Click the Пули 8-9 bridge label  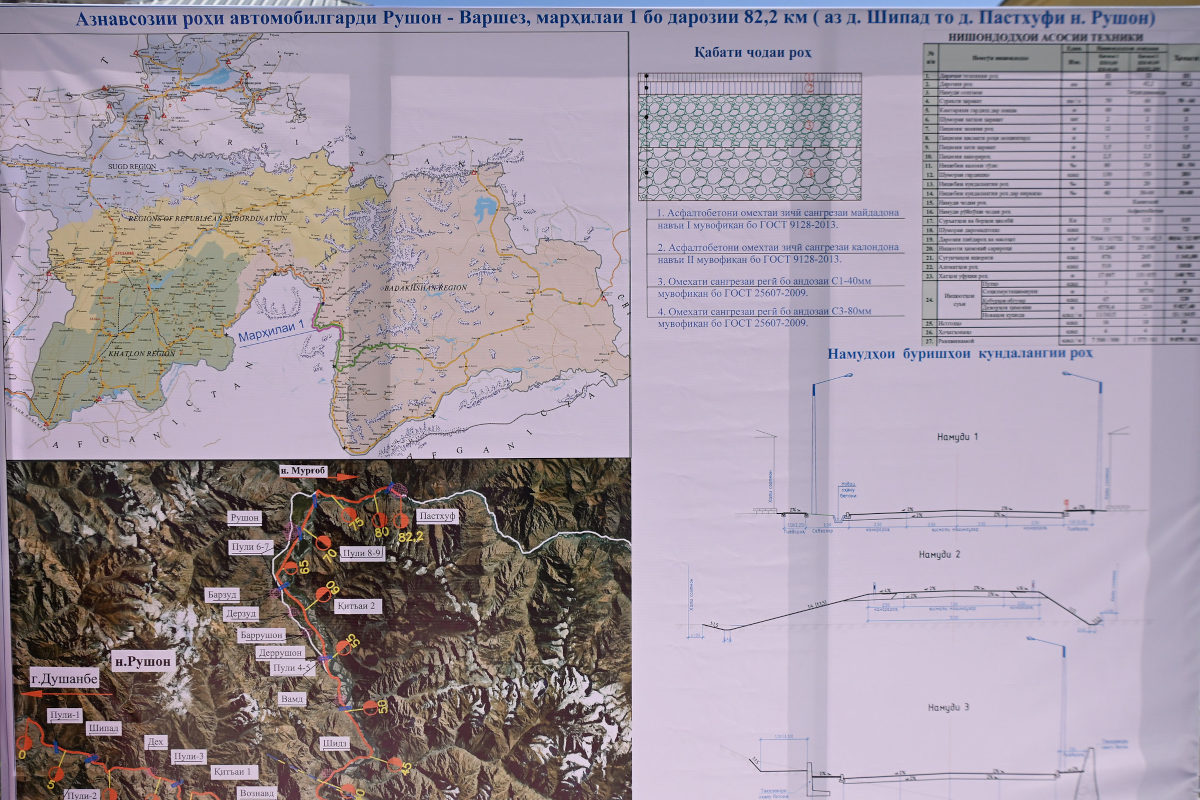point(362,552)
